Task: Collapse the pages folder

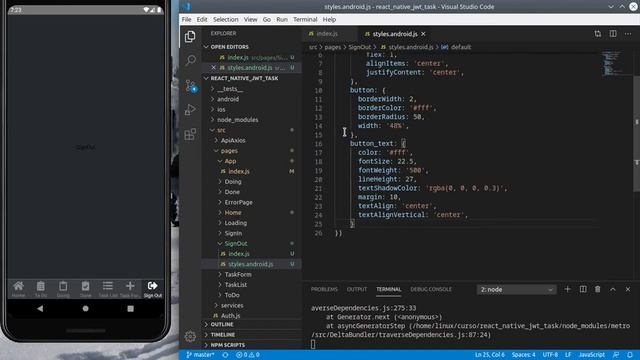Action: pyautogui.click(x=229, y=151)
